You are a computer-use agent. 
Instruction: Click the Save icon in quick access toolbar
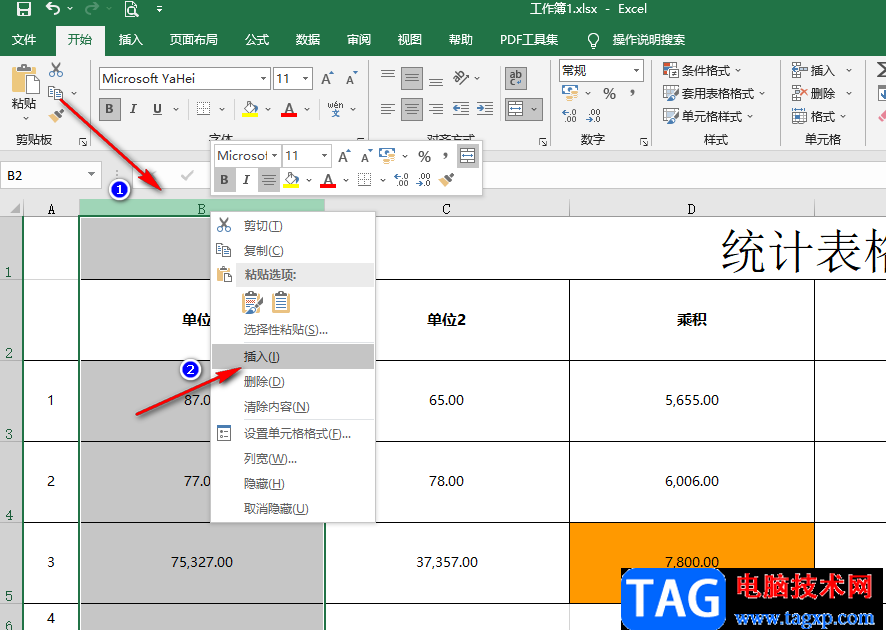coord(24,8)
